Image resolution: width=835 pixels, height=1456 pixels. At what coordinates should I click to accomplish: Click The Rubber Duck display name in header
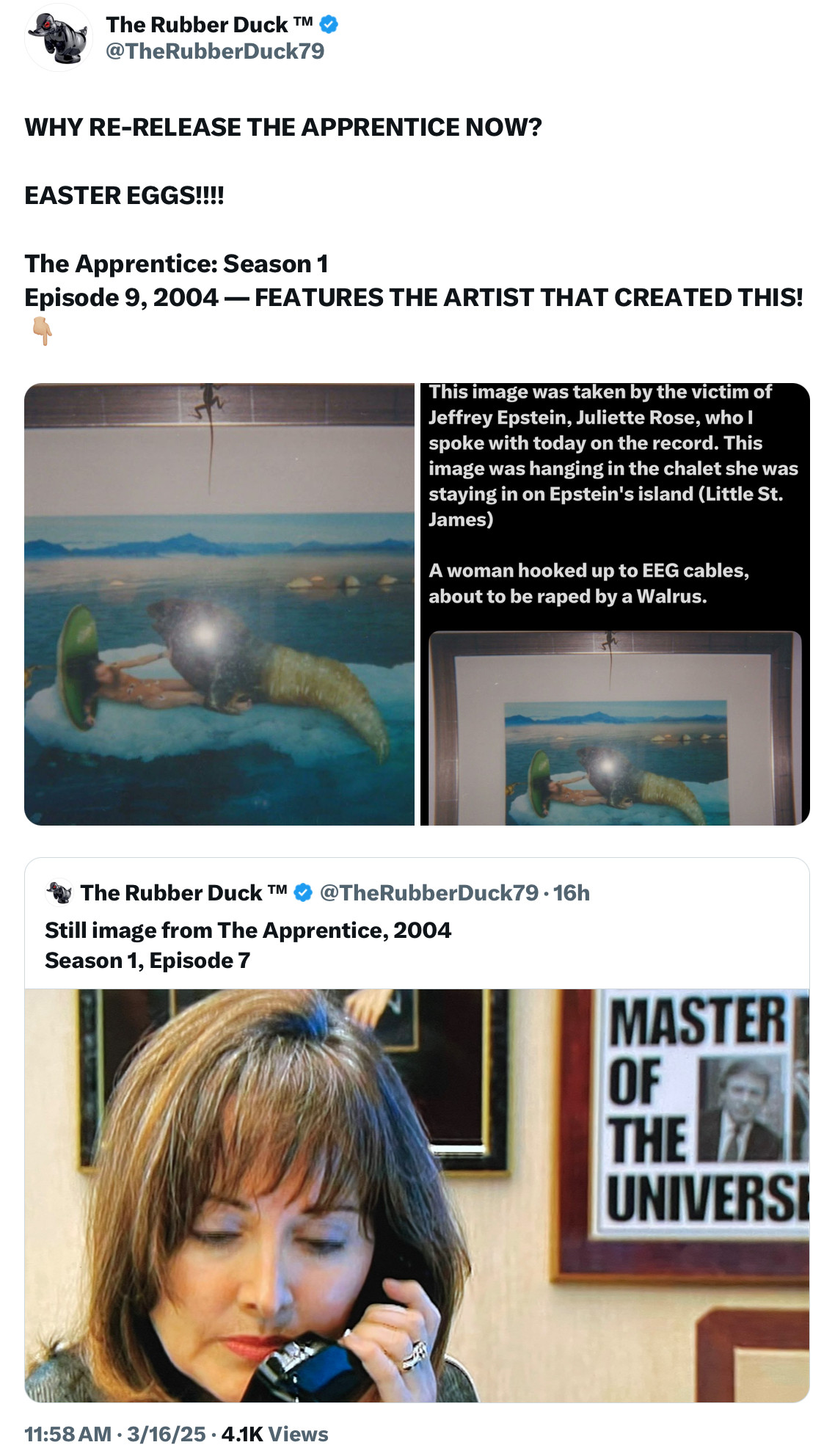pos(209,24)
